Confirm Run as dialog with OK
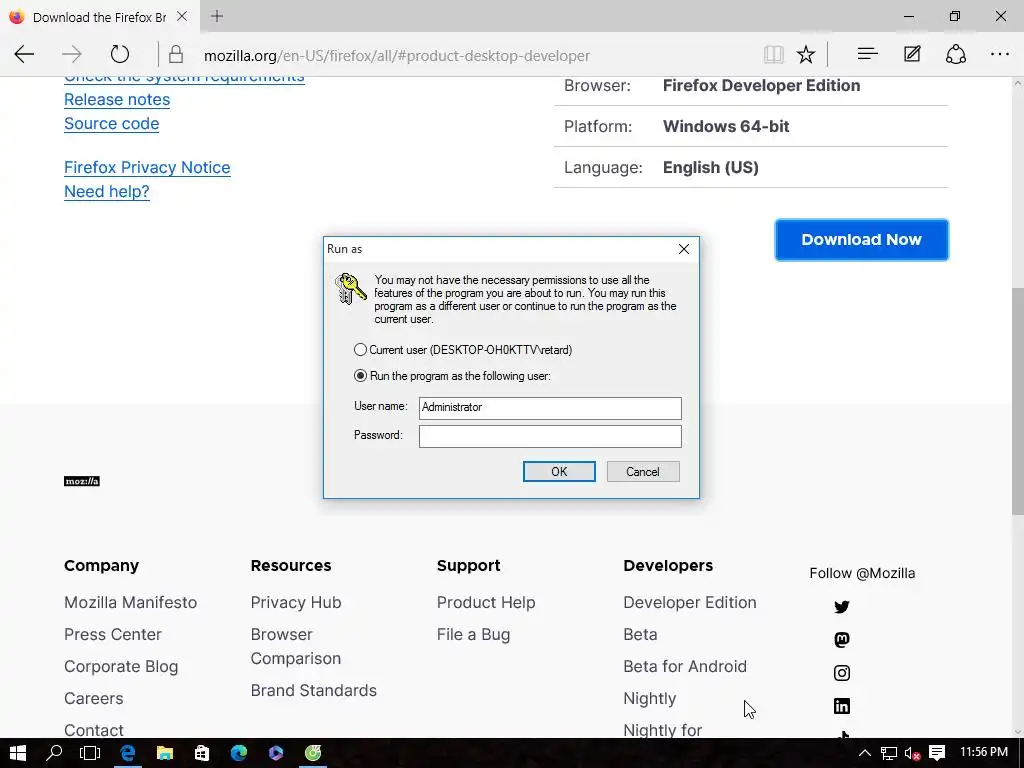1024x768 pixels. point(559,472)
